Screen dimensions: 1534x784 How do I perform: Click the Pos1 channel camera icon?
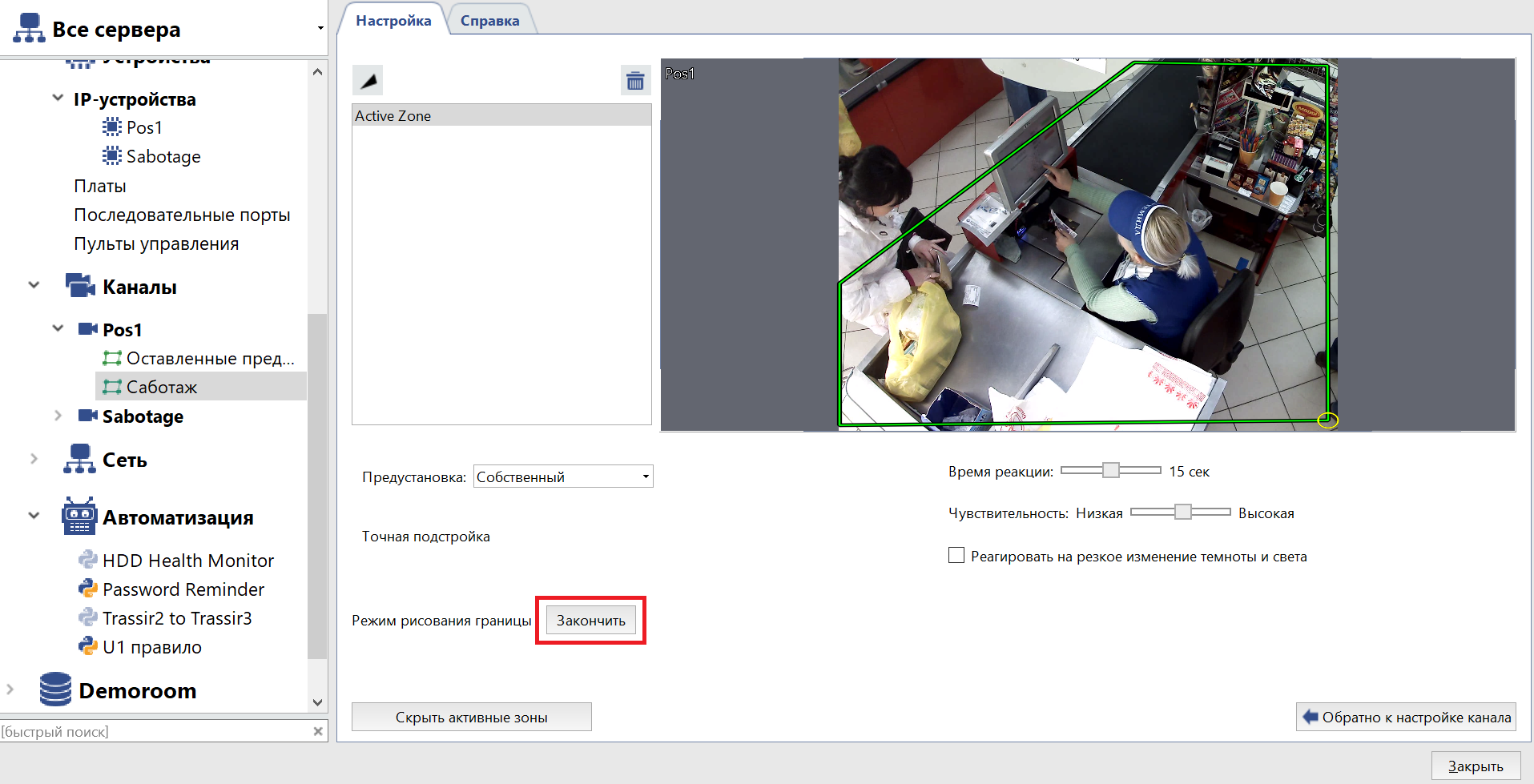tap(87, 329)
